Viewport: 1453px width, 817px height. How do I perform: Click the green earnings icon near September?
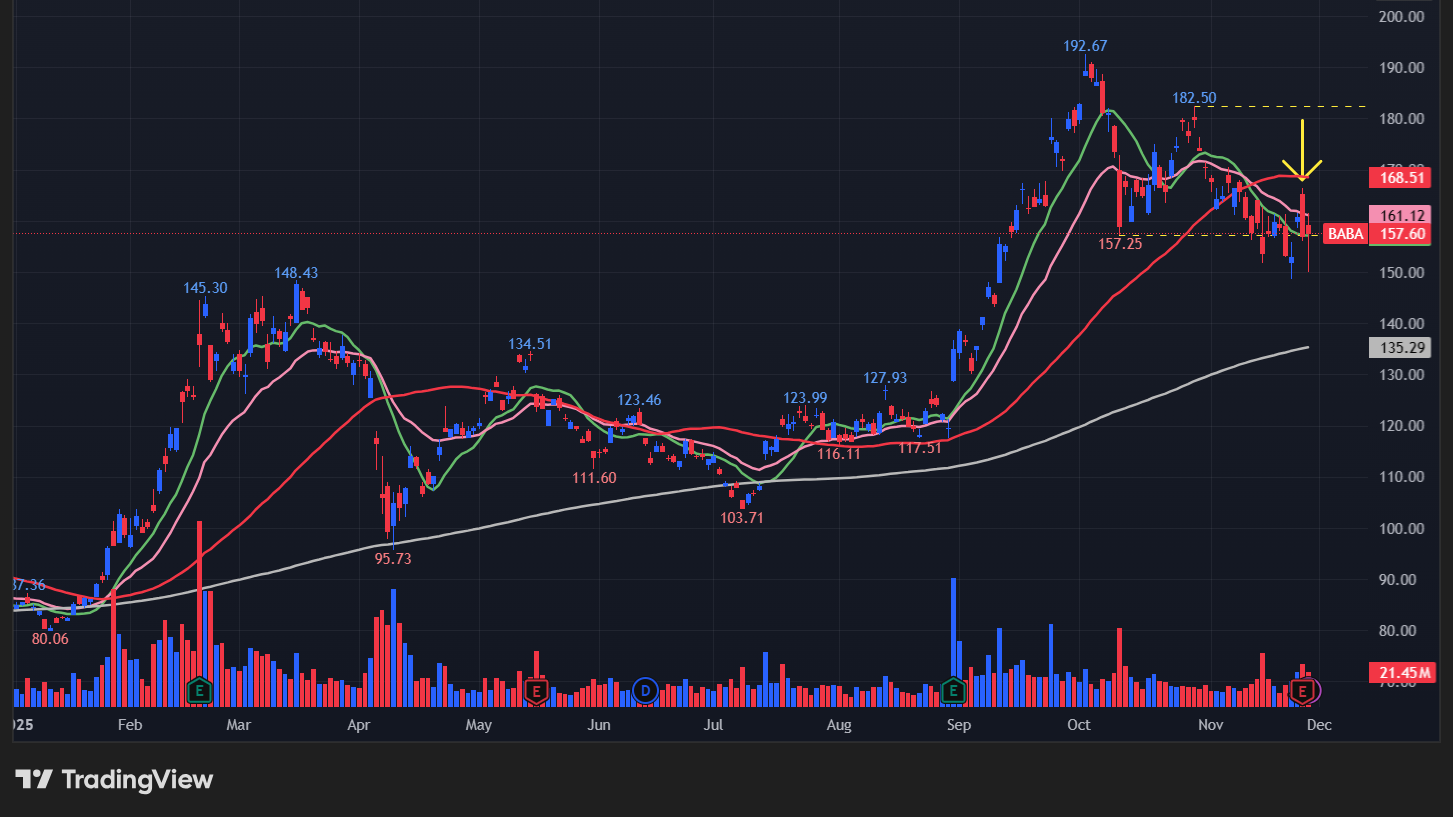tap(953, 690)
